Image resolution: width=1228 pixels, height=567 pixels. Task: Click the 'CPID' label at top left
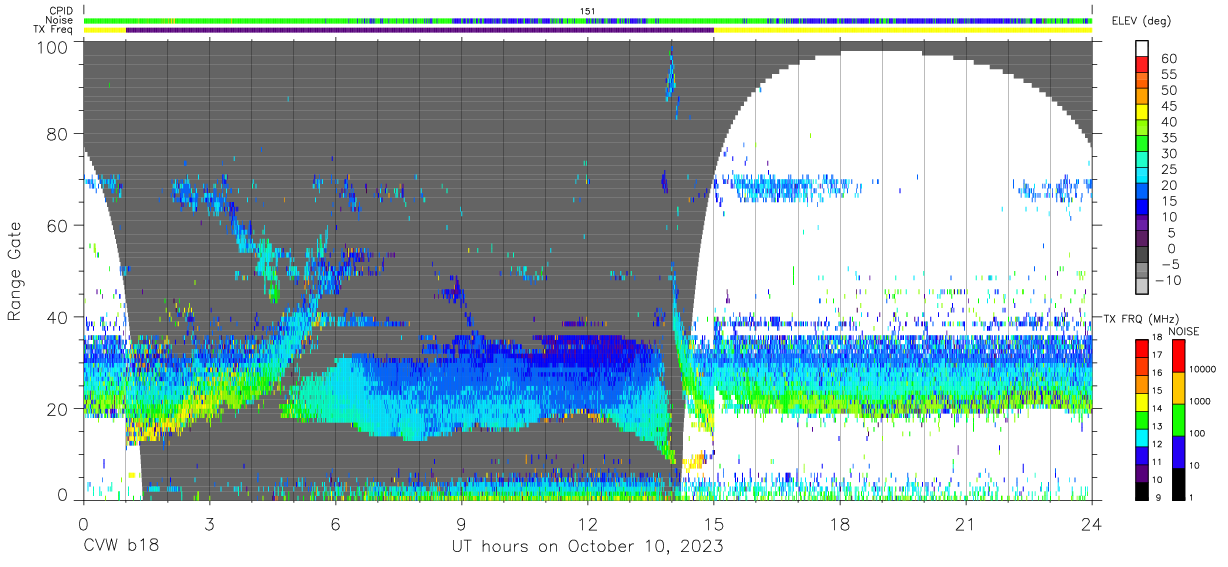click(x=62, y=11)
